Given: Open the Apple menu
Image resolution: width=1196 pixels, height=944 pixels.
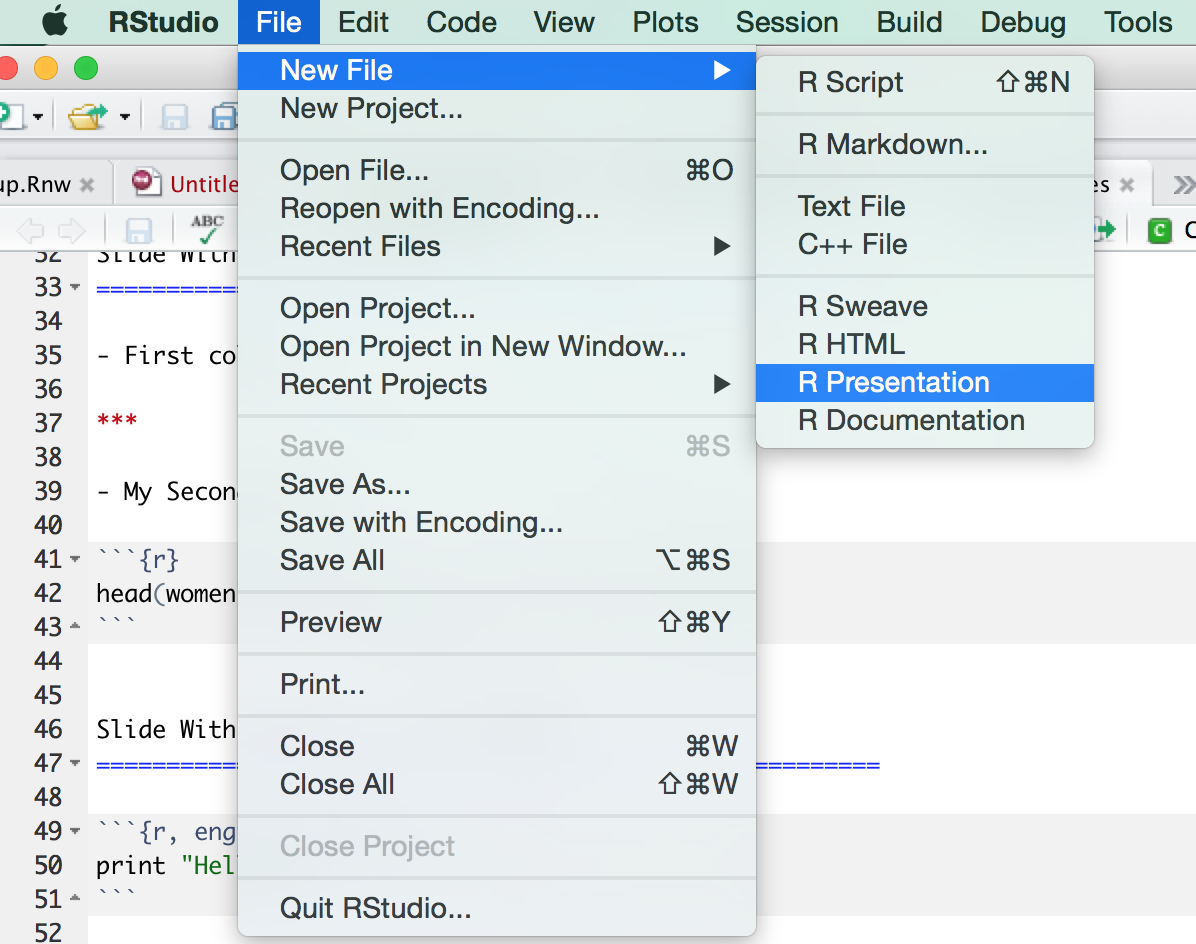Looking at the screenshot, I should click(54, 22).
